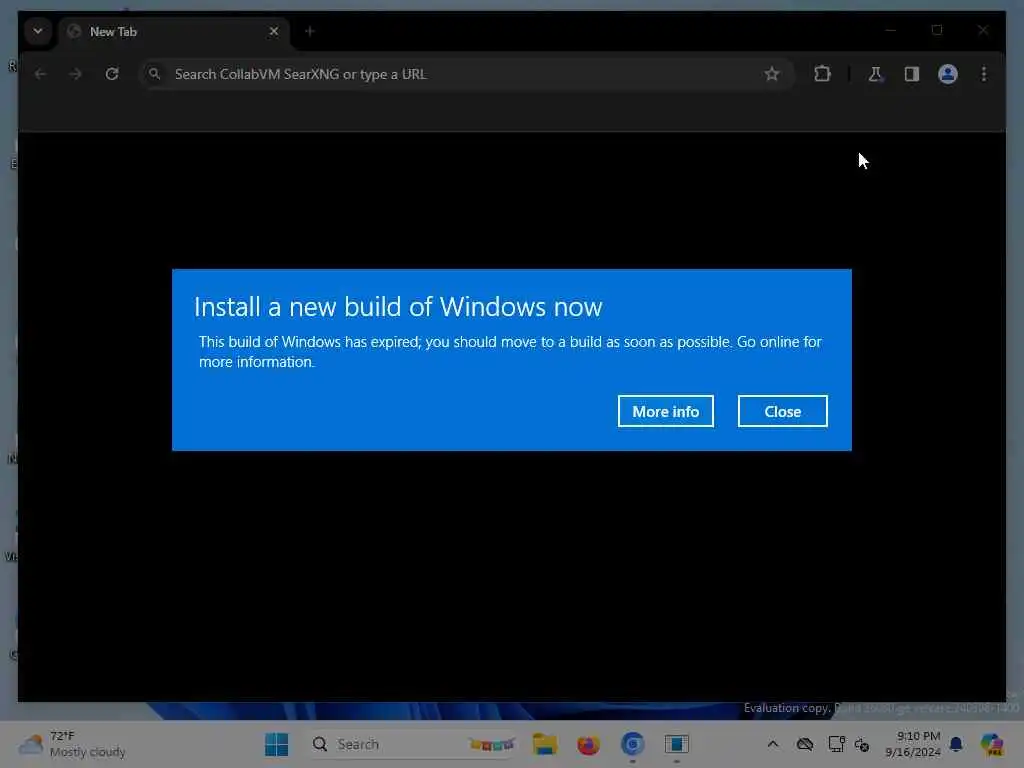Expand the hidden system tray icons chevron
Image resolution: width=1024 pixels, height=768 pixels.
click(x=773, y=744)
